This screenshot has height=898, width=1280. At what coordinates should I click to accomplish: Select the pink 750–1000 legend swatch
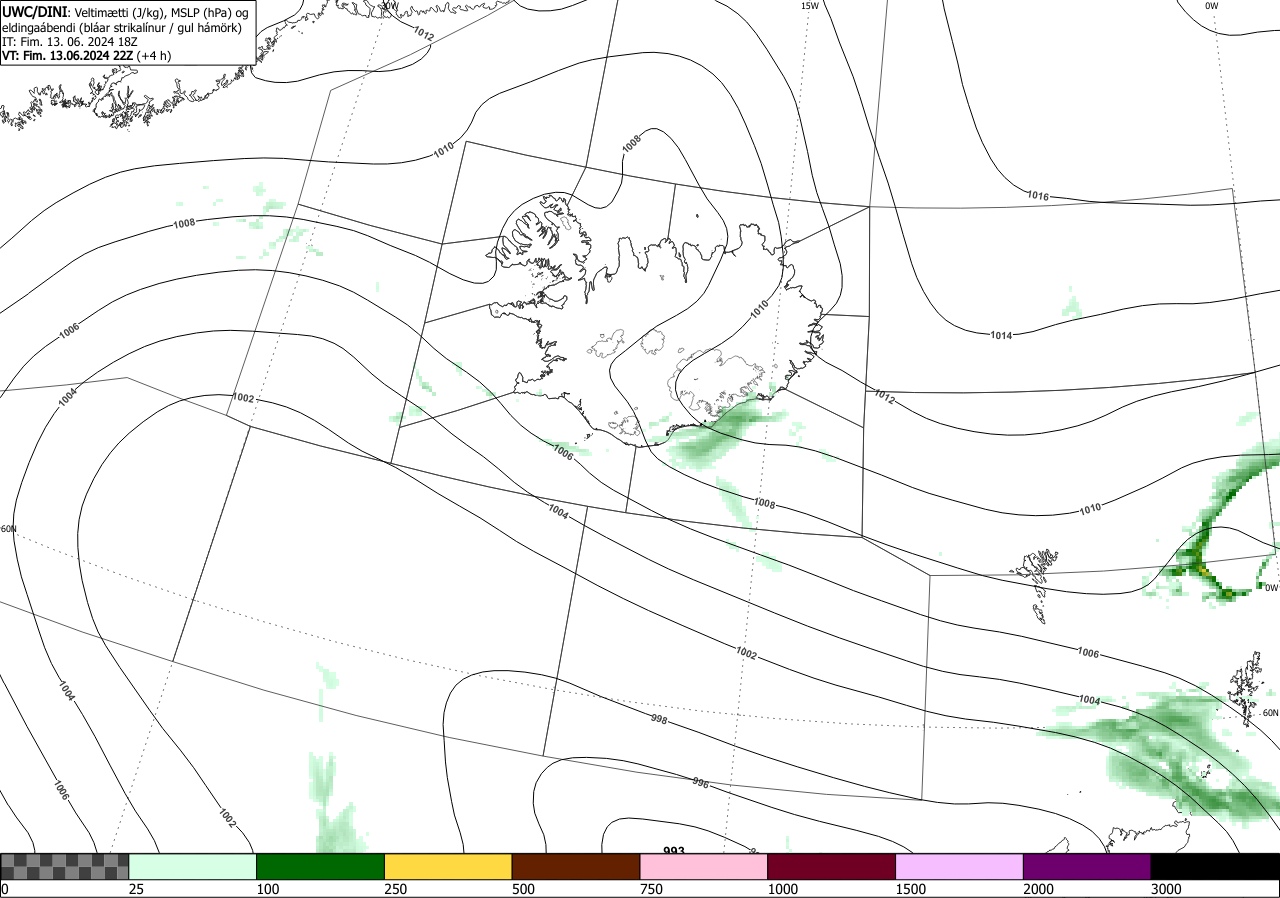pos(703,866)
